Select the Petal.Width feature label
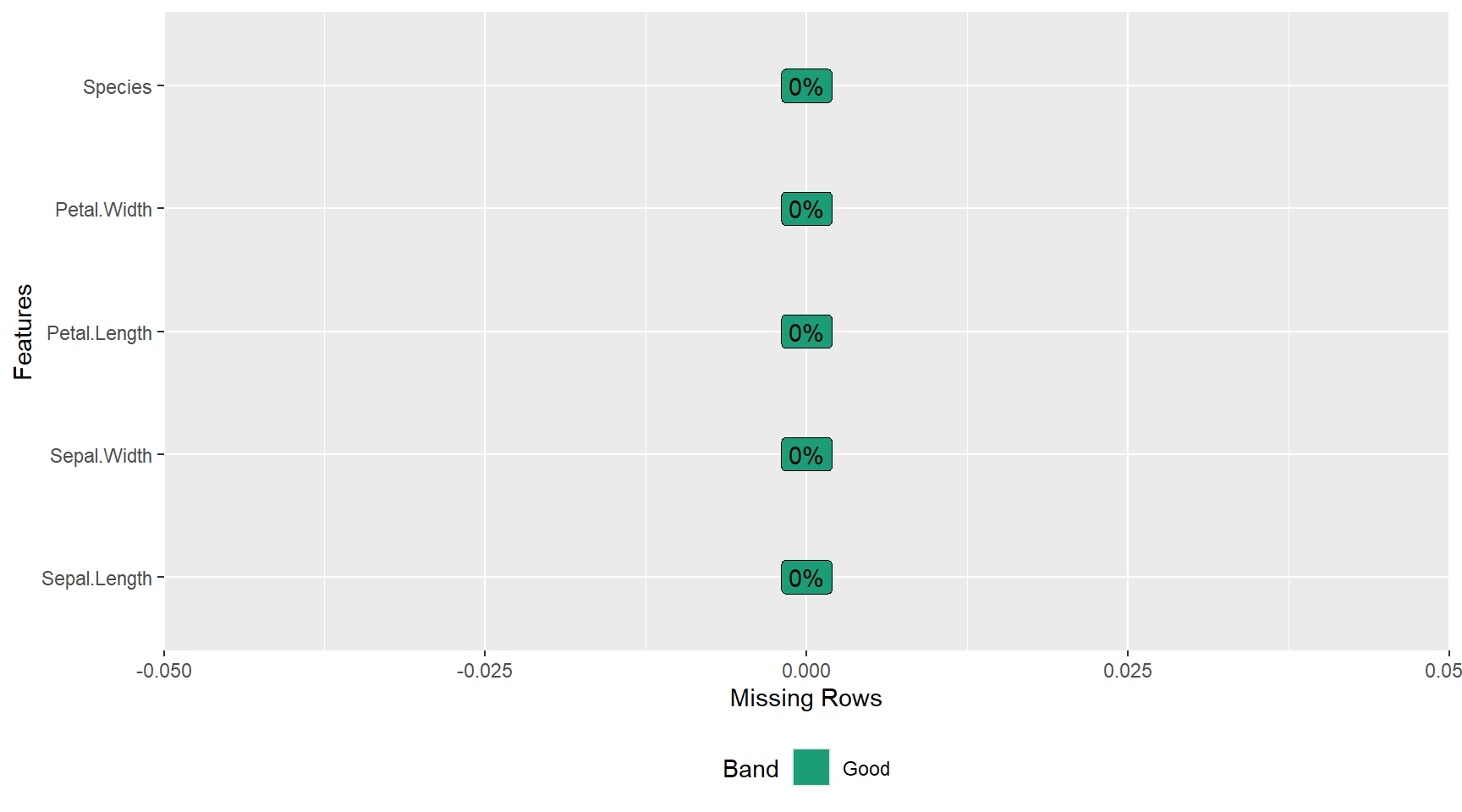 coord(103,210)
